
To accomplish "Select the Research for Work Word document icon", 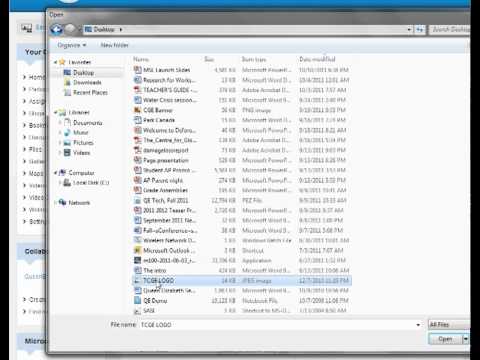I will (137, 80).
